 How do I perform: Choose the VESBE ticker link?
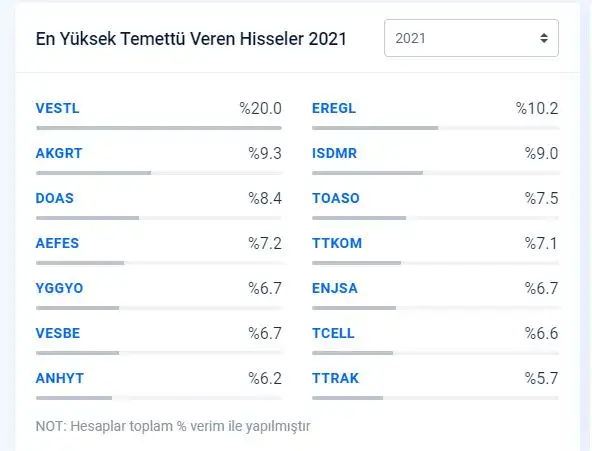pos(58,333)
